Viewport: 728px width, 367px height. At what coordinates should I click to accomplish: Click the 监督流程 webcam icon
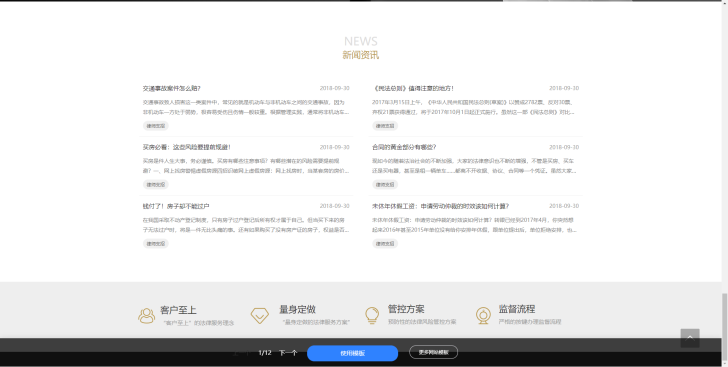point(483,315)
